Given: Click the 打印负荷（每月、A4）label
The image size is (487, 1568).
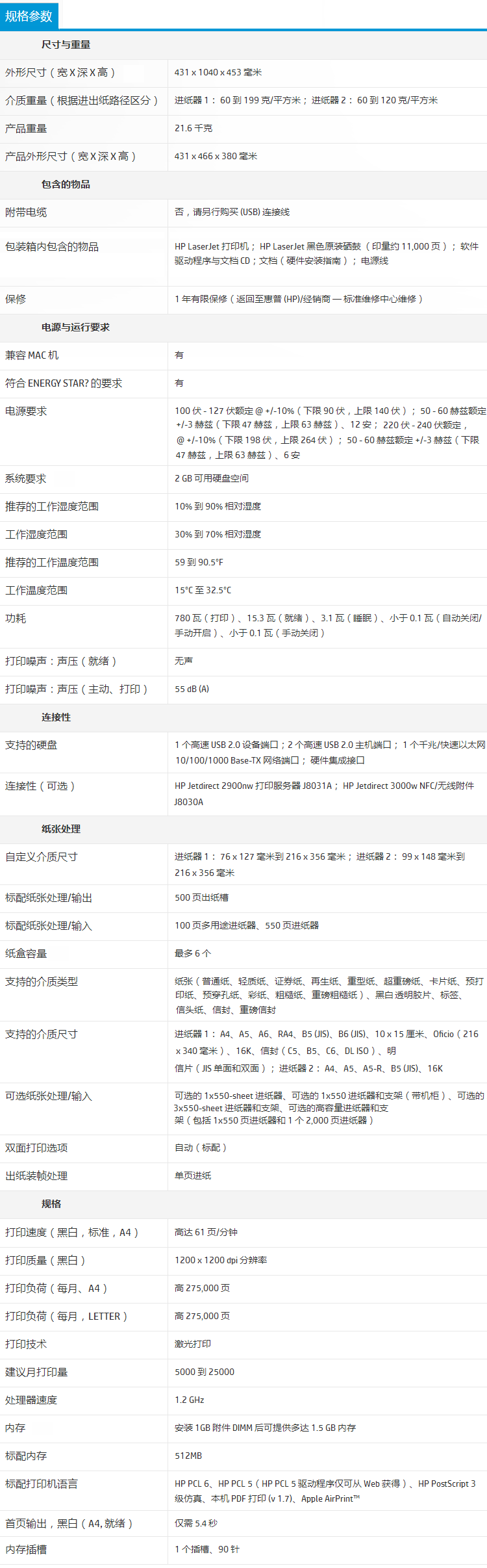Looking at the screenshot, I should click(x=56, y=1289).
